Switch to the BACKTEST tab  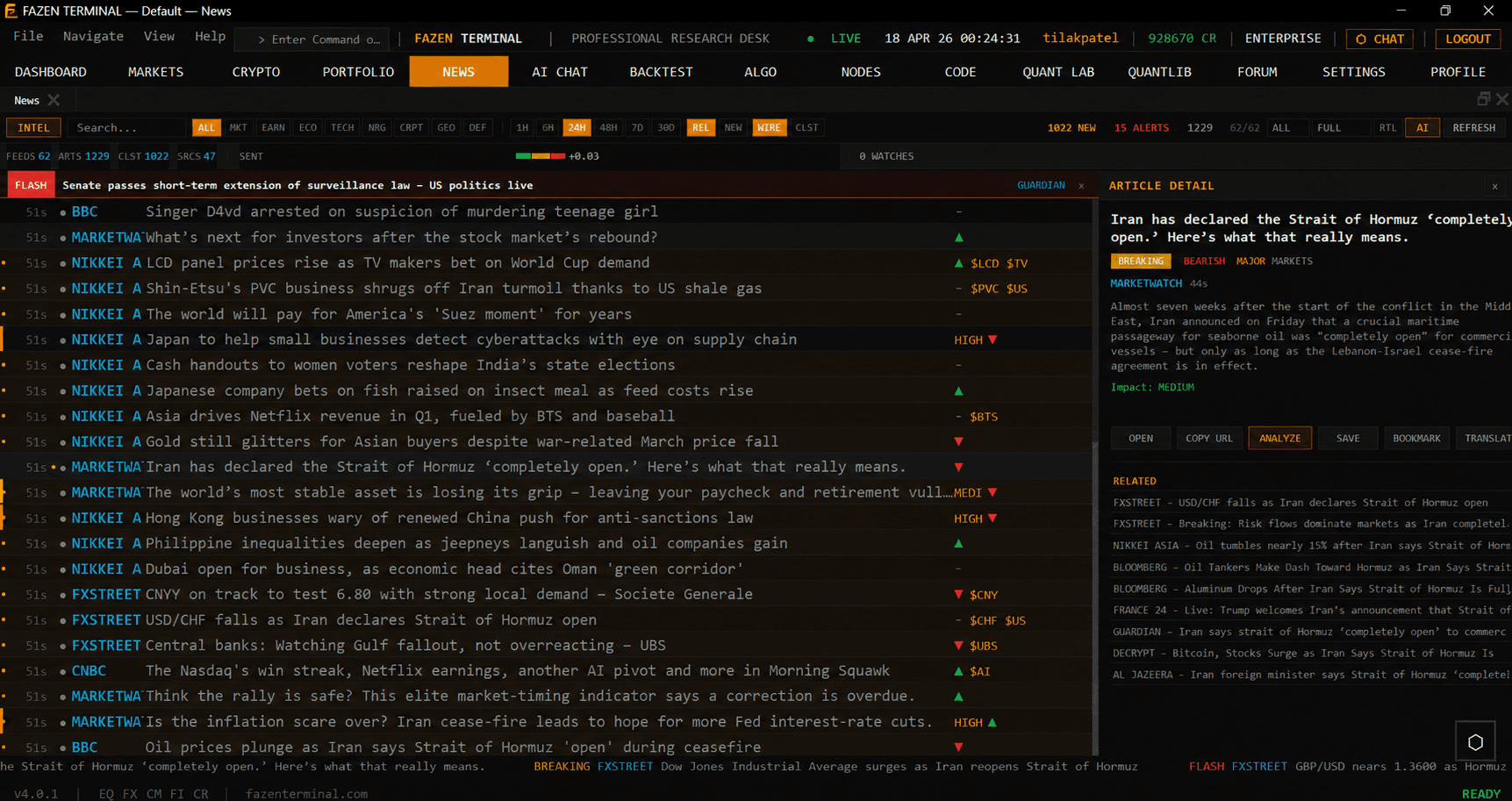point(661,72)
